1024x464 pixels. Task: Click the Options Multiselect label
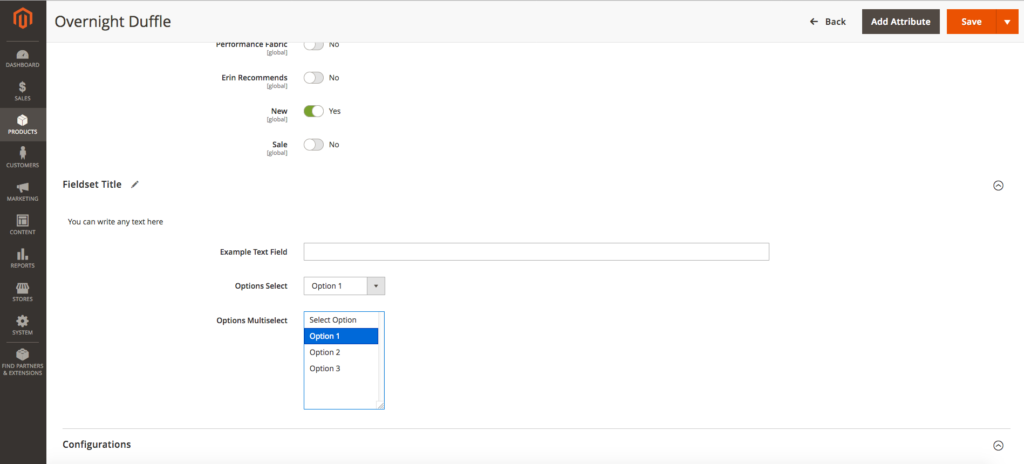tap(251, 321)
